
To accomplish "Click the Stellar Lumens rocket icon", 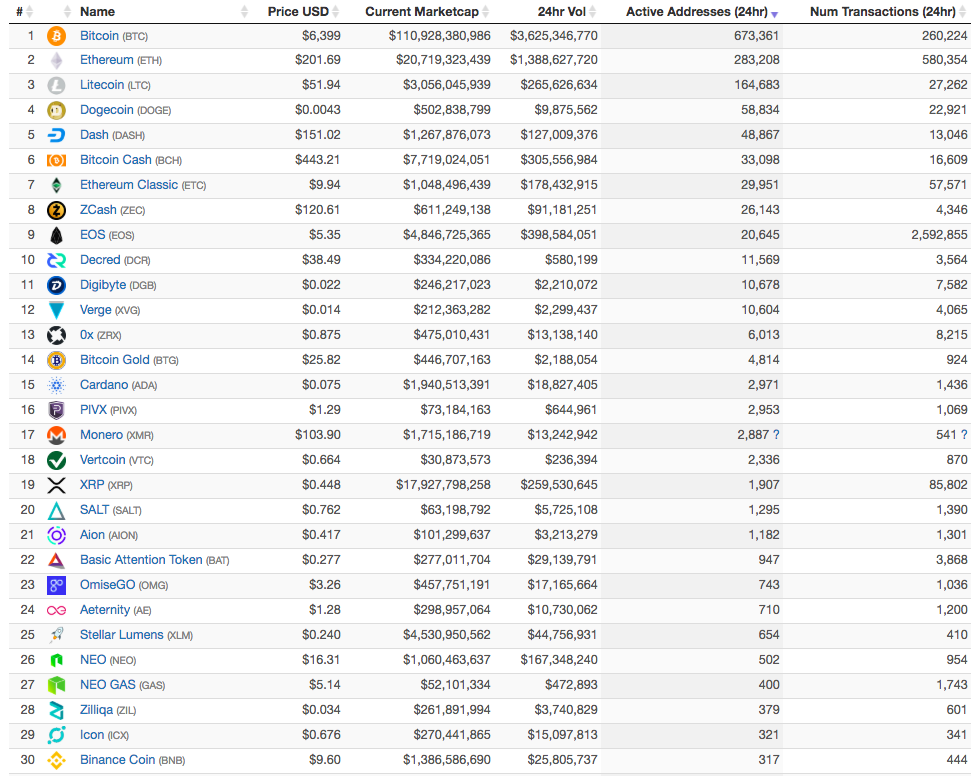I will pos(57,635).
